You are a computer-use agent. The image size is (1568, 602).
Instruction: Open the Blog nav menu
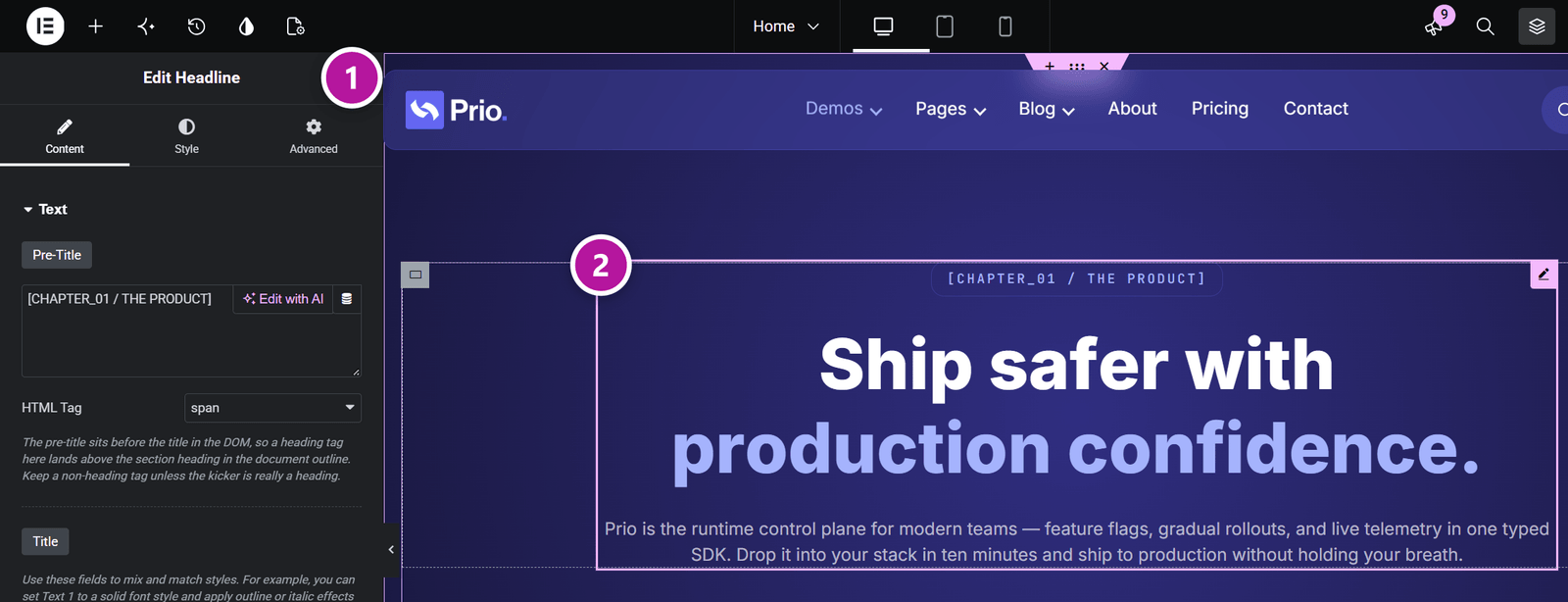click(x=1047, y=109)
